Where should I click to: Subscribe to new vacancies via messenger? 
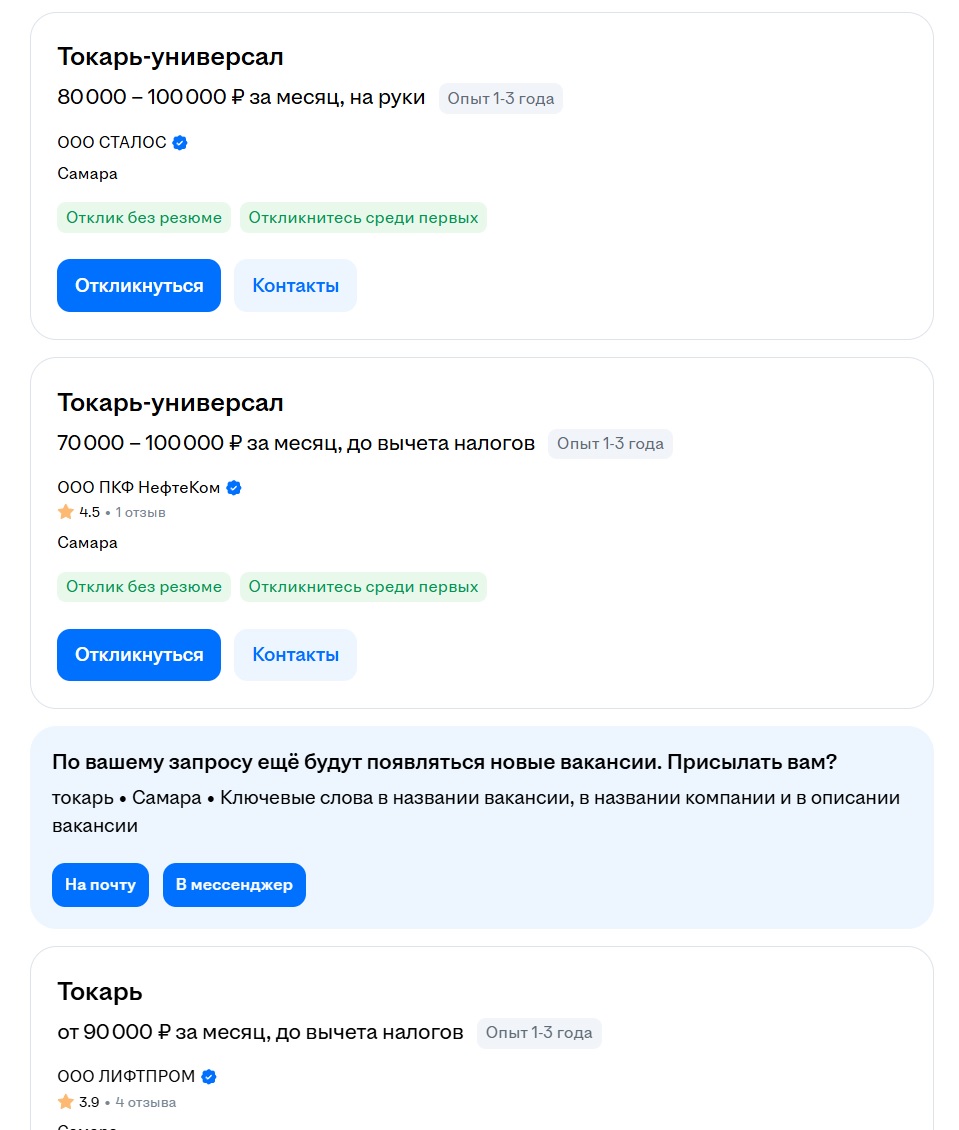click(234, 885)
